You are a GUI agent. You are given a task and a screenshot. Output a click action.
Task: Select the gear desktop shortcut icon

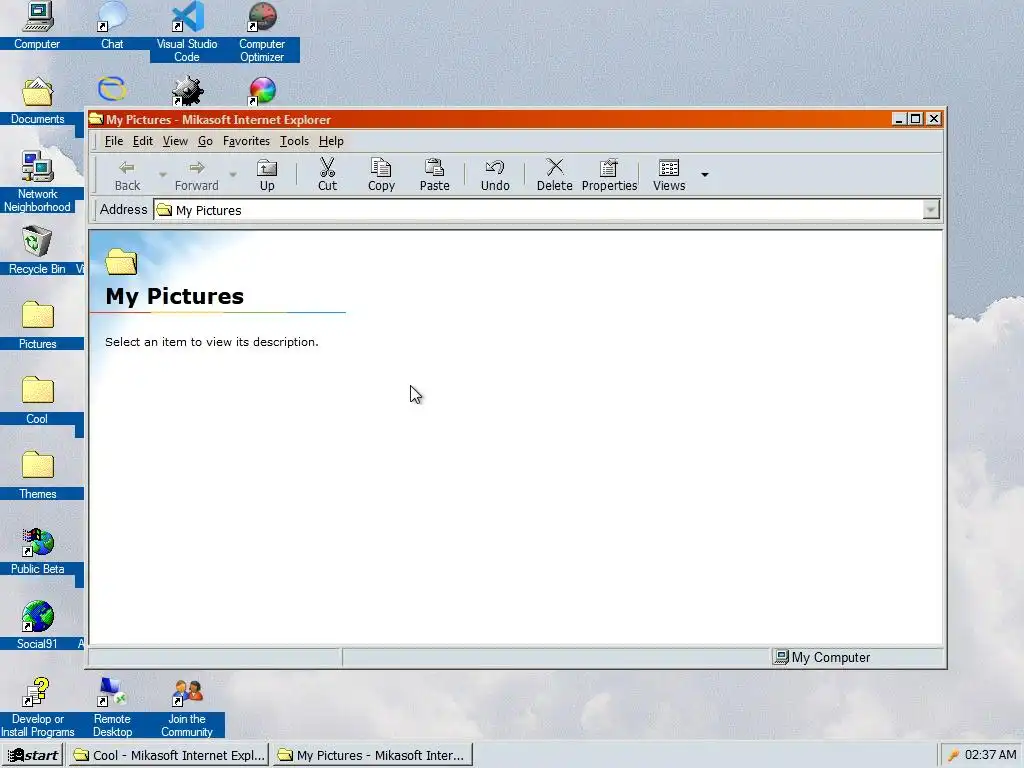[187, 90]
